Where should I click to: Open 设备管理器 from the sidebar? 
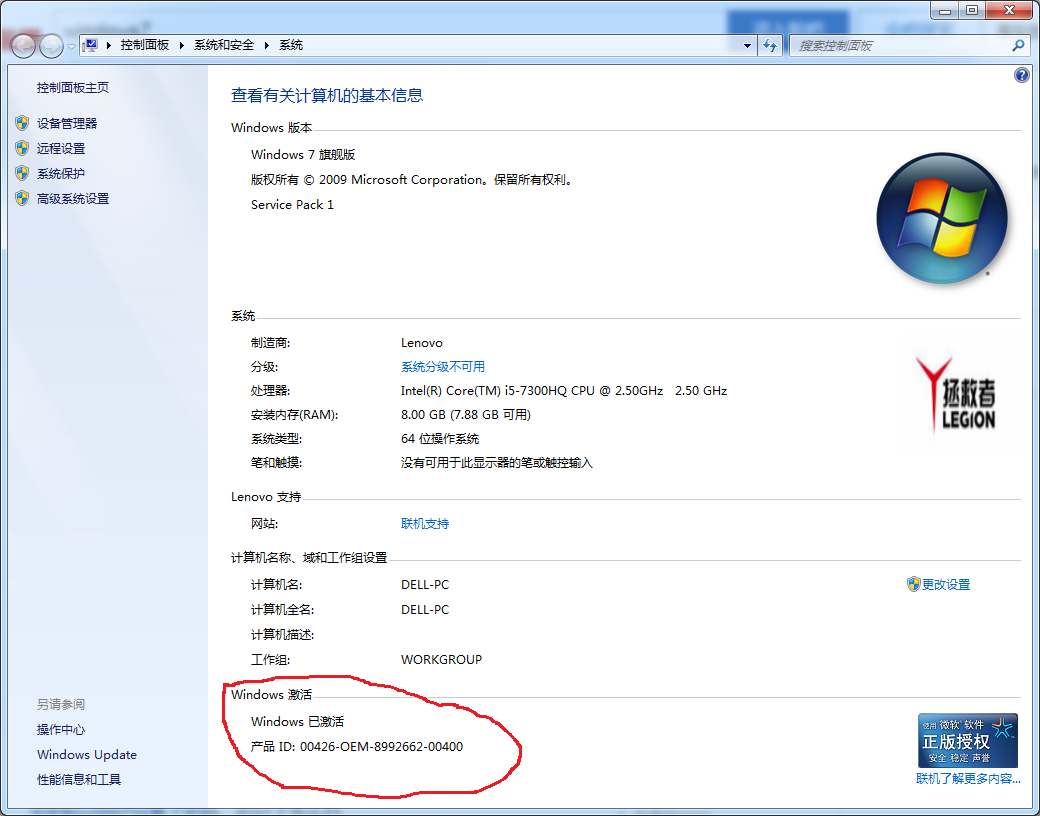67,123
